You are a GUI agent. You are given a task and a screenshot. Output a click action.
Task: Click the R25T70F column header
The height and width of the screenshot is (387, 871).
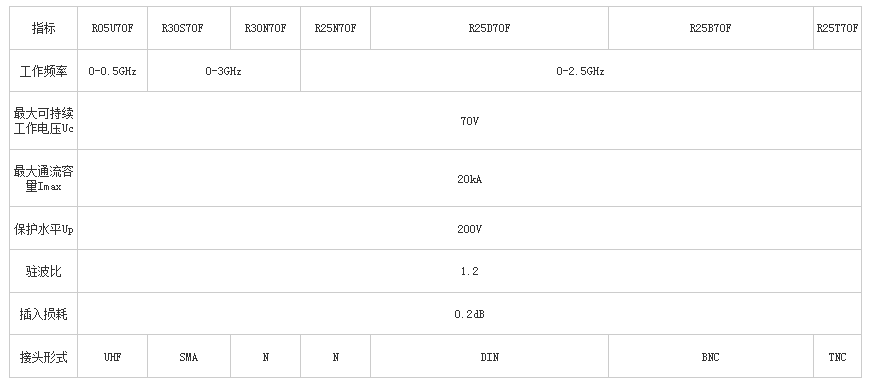click(x=838, y=28)
